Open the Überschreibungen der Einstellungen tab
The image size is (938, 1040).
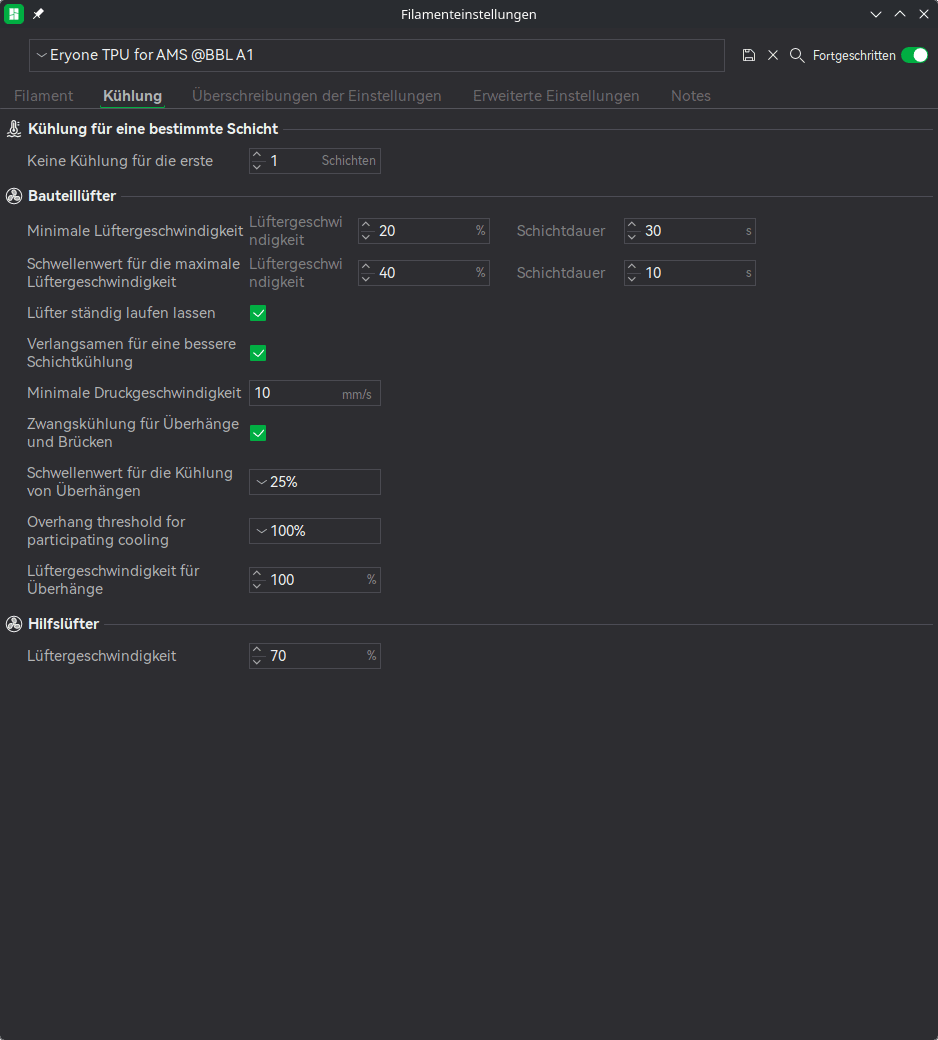click(316, 96)
